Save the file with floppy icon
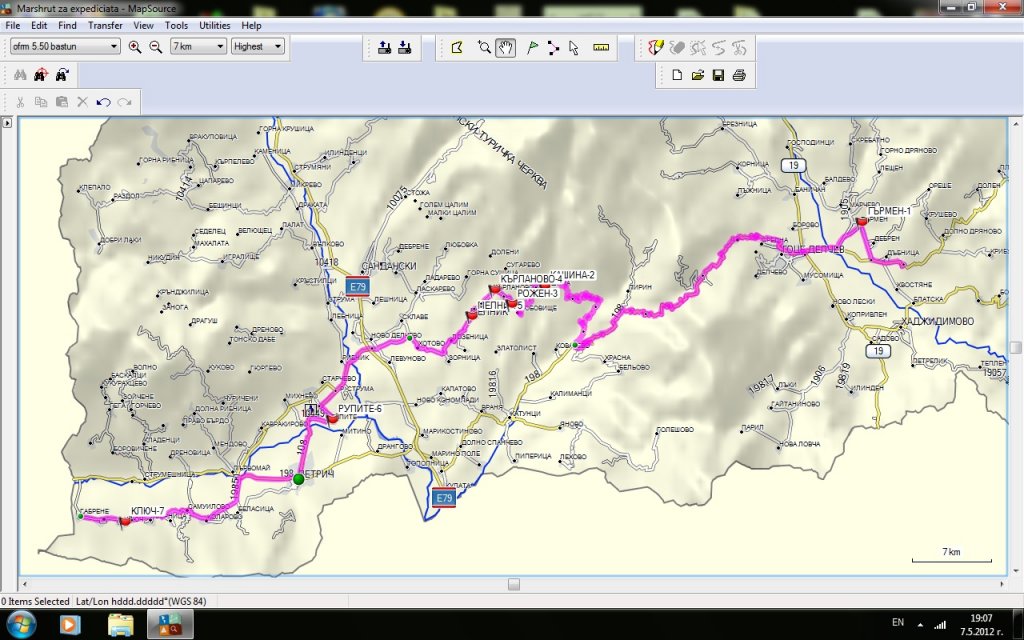Screen dimensions: 1024x640 click(x=718, y=75)
